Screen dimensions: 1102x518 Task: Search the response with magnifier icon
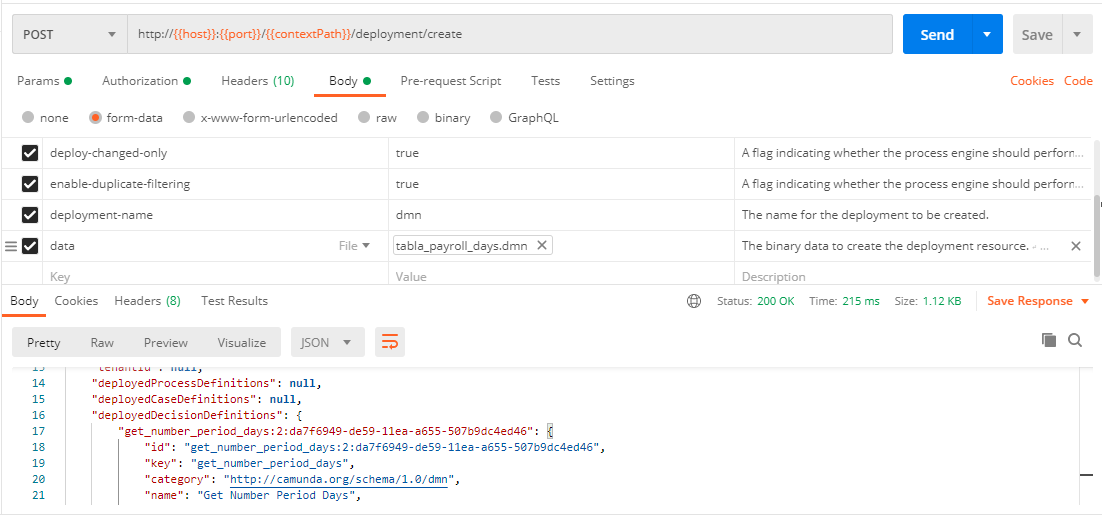click(1075, 340)
